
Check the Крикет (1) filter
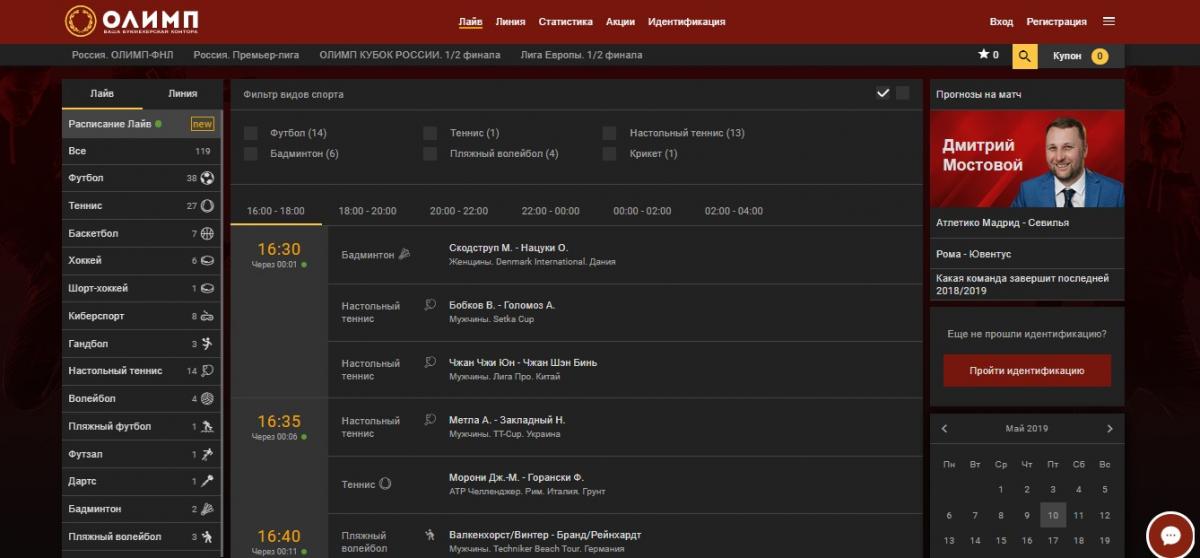coord(609,154)
